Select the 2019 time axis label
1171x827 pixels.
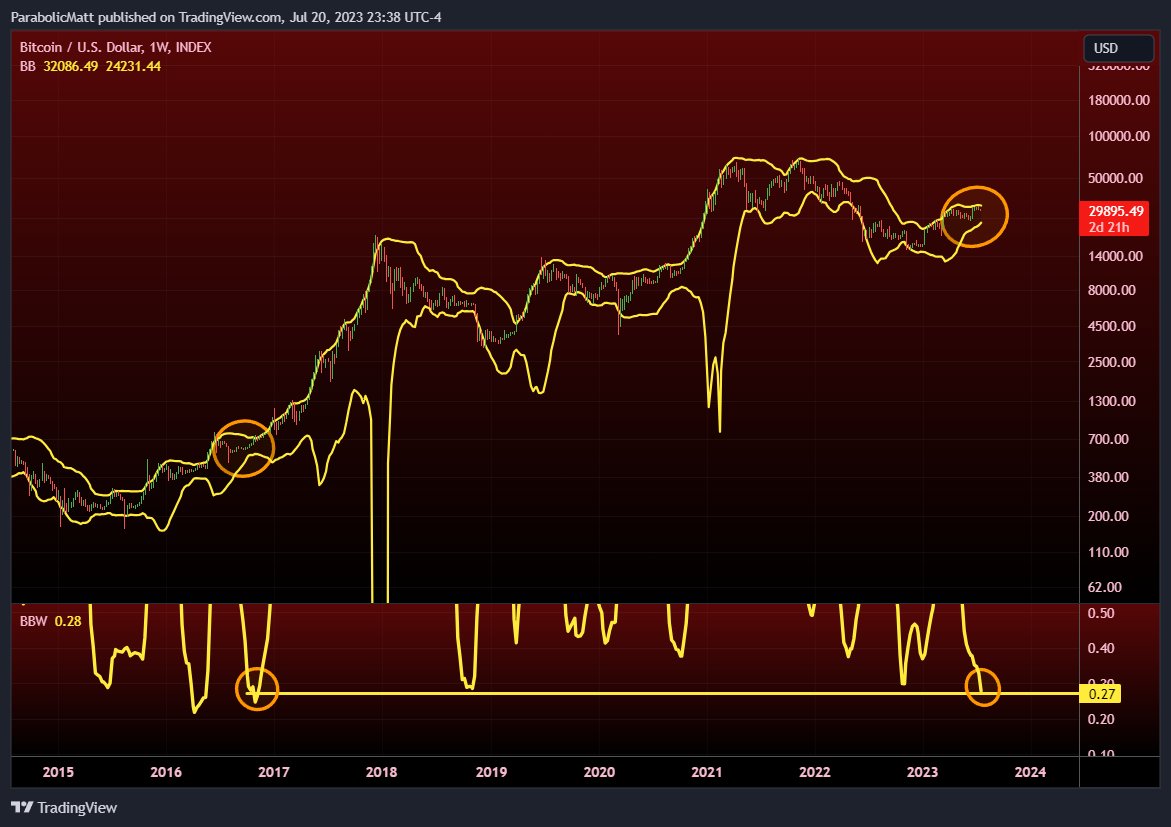[x=491, y=772]
